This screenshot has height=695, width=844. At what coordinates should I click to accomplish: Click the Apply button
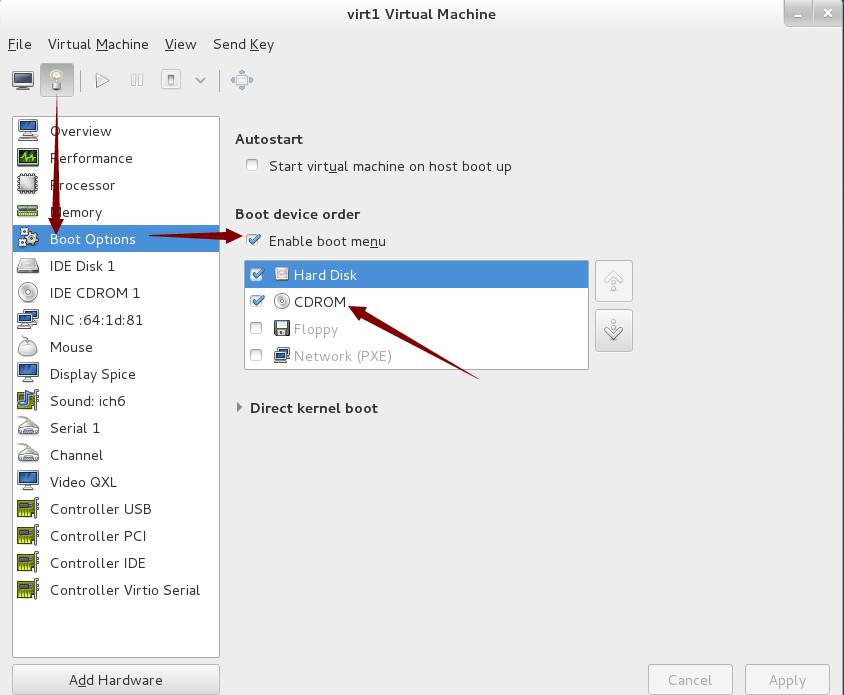pyautogui.click(x=787, y=680)
